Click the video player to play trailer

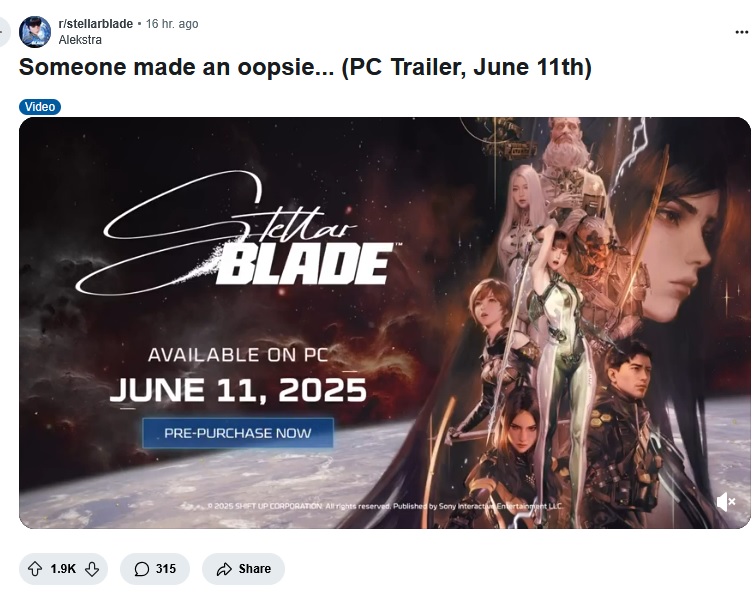tap(385, 323)
